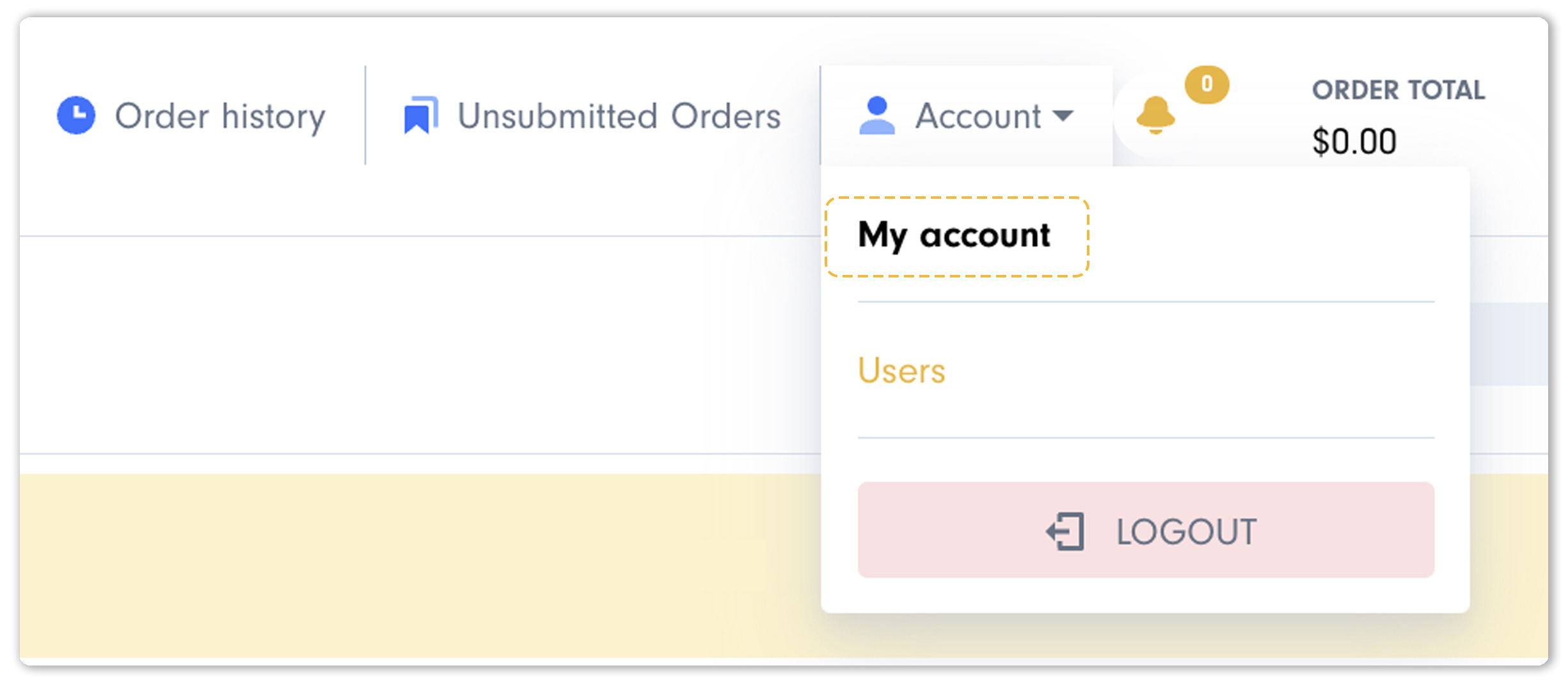The height and width of the screenshot is (686, 1568).
Task: Open the Order history link text
Action: (x=220, y=116)
